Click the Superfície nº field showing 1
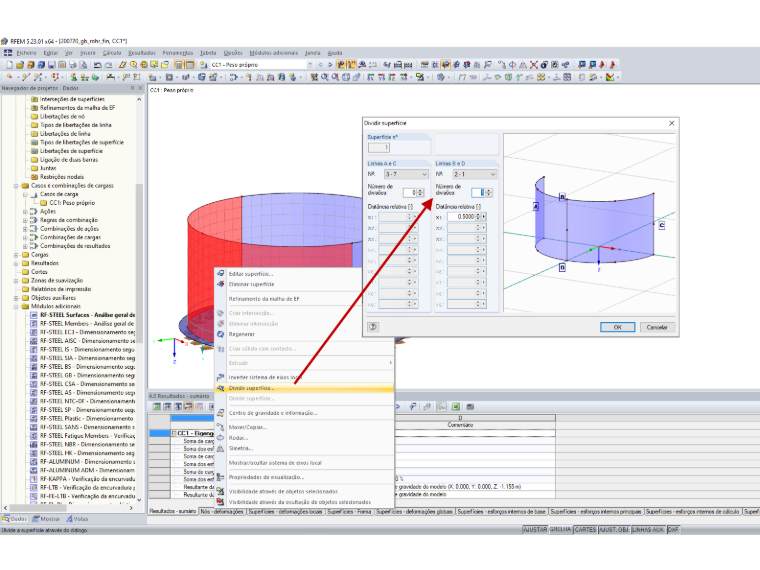 coord(379,148)
